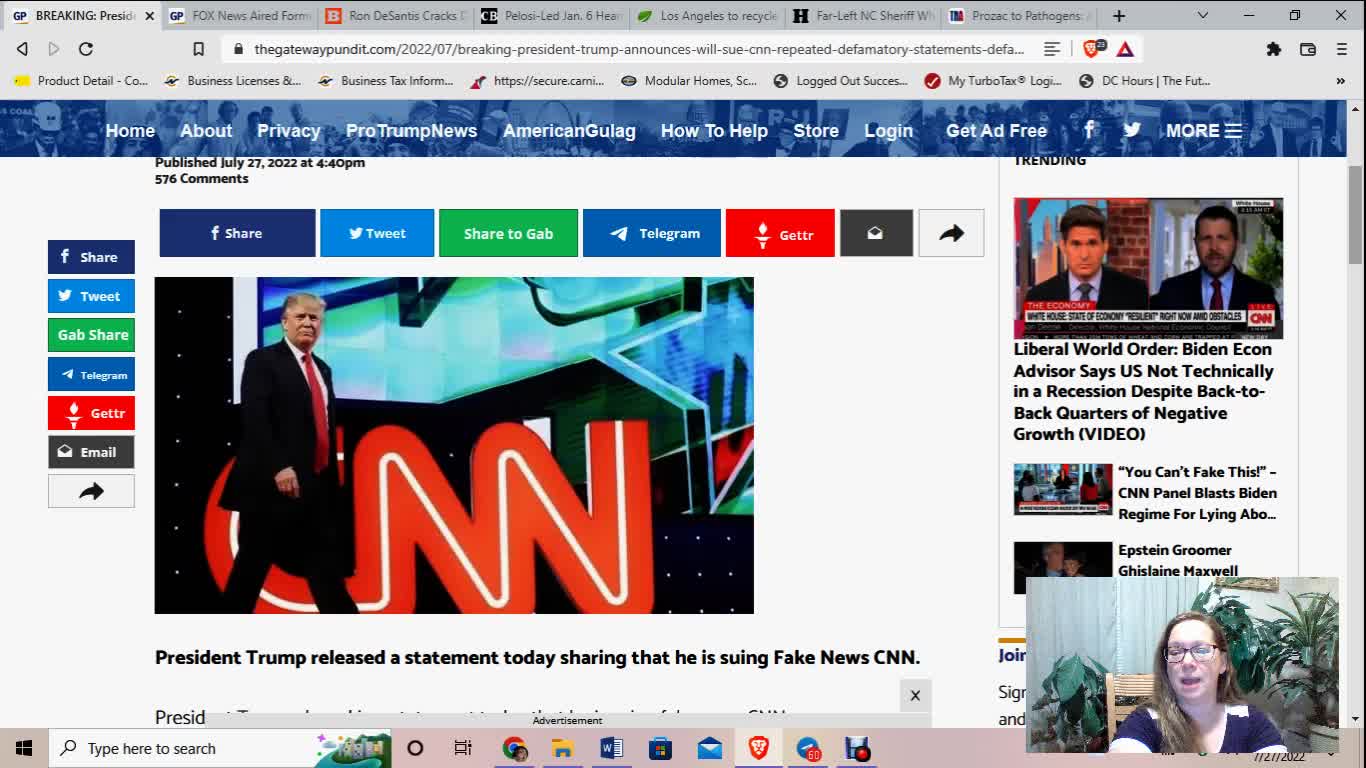Viewport: 1366px width, 768px height.
Task: Open Liberal World Order trending video thumbnail
Action: coord(1148,268)
